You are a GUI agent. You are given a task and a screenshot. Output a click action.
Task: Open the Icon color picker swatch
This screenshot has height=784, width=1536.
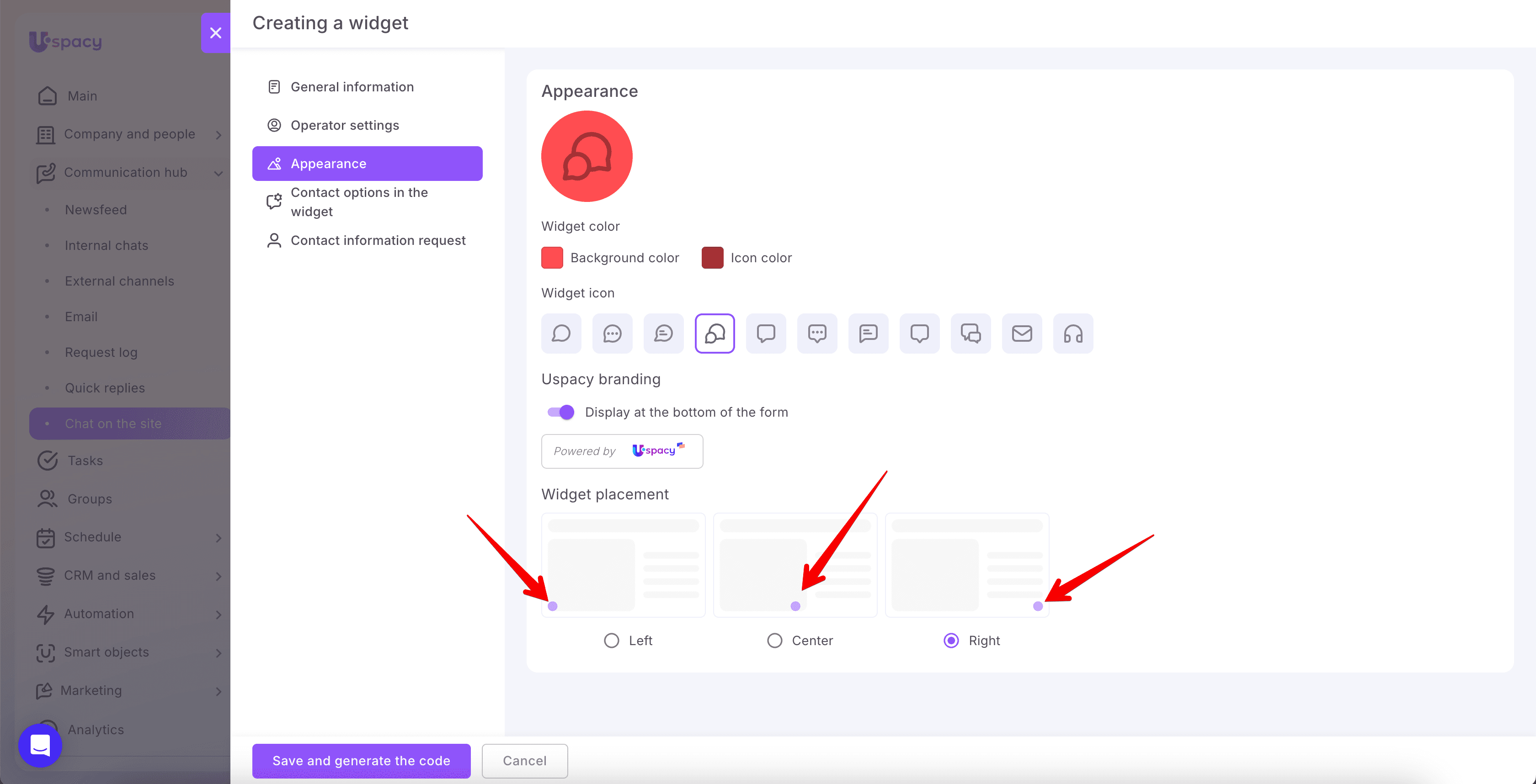[x=713, y=258]
